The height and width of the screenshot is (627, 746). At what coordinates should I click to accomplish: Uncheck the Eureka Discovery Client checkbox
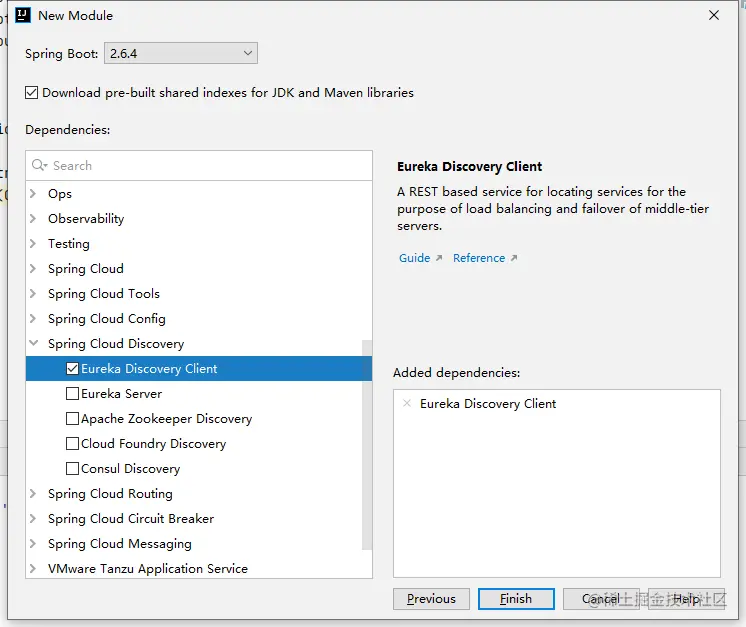click(x=72, y=369)
